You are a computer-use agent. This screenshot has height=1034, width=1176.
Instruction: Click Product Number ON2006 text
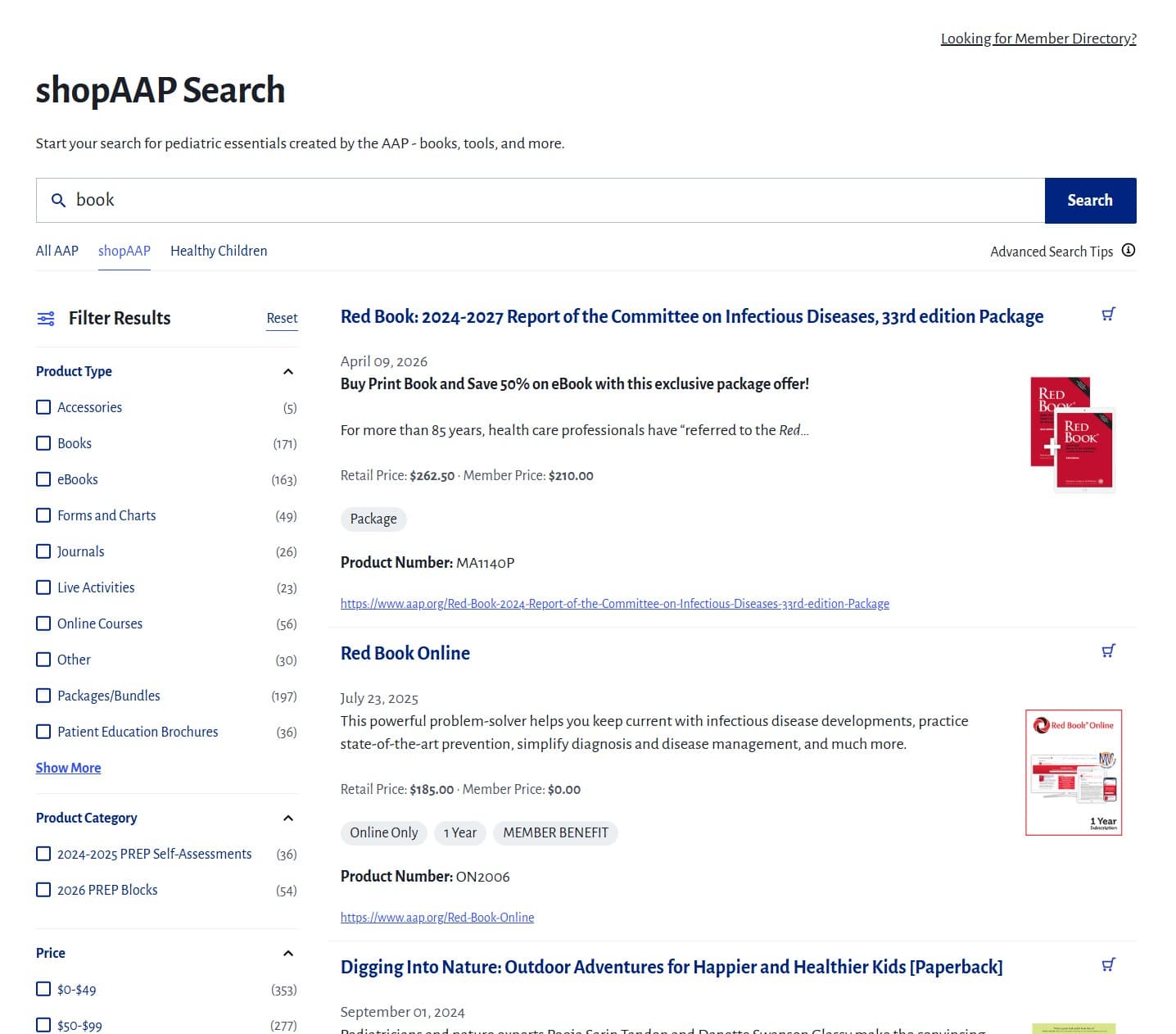[425, 877]
